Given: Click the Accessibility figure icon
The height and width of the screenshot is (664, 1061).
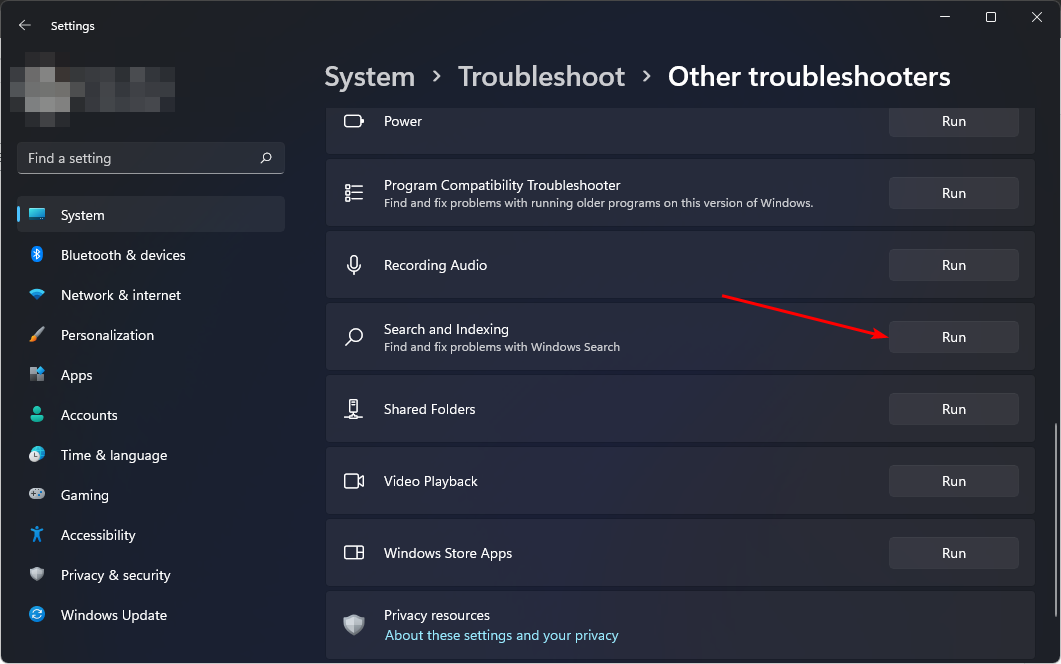Looking at the screenshot, I should click(37, 534).
